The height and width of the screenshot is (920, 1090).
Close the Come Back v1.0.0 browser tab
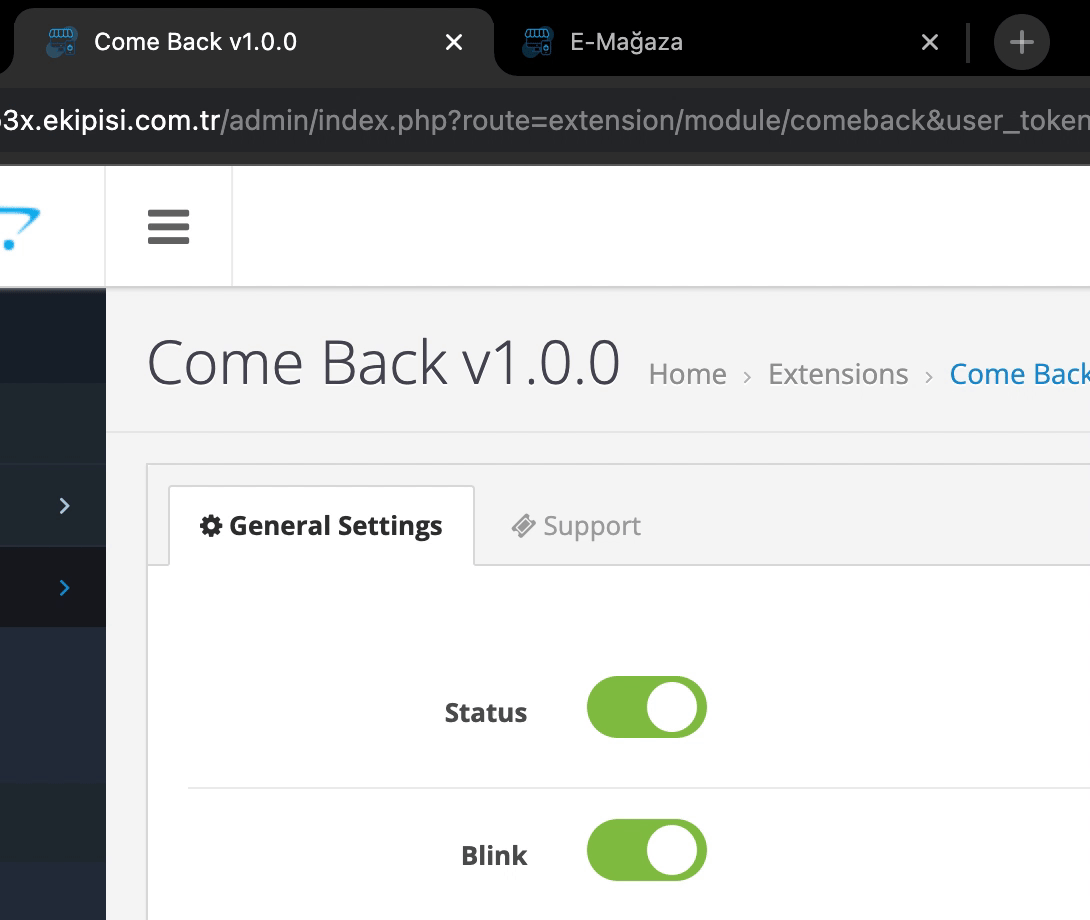454,42
